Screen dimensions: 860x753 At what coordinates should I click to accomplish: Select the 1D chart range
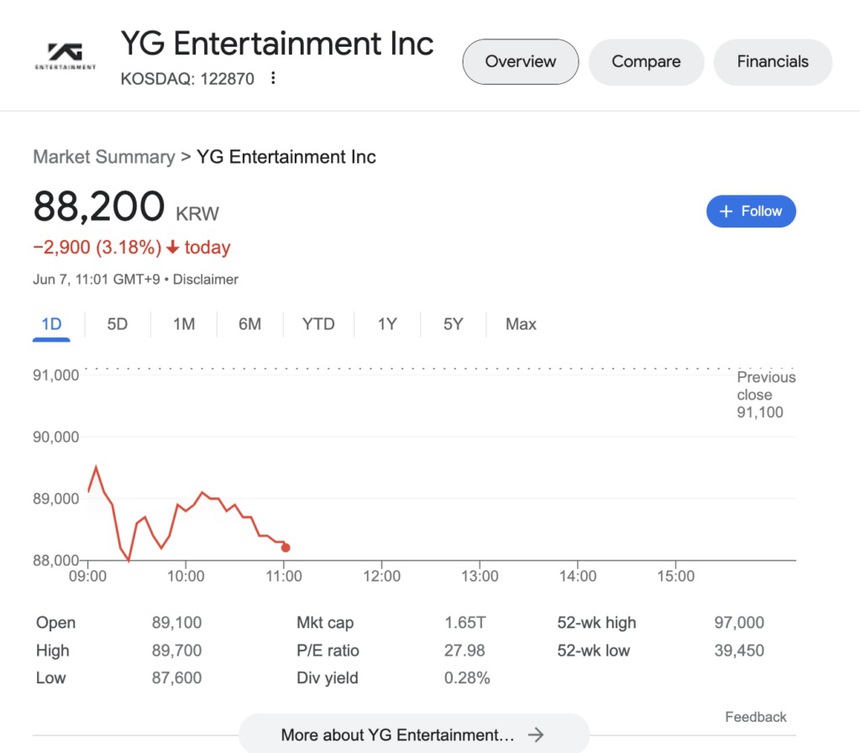click(51, 324)
